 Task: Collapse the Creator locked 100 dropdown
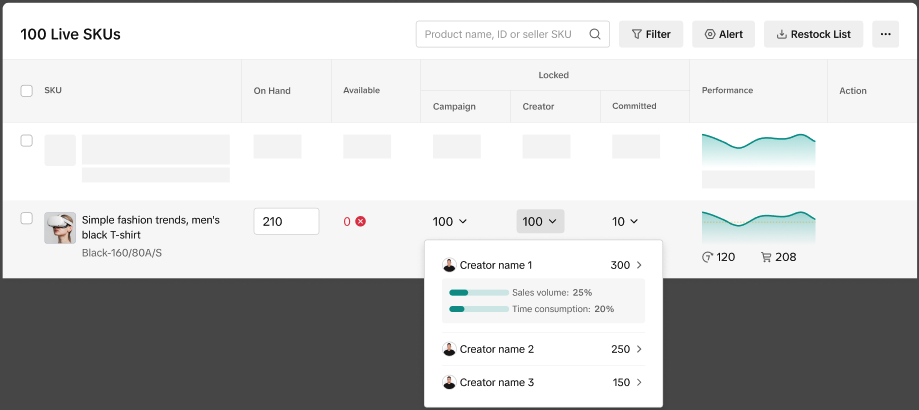tap(540, 221)
